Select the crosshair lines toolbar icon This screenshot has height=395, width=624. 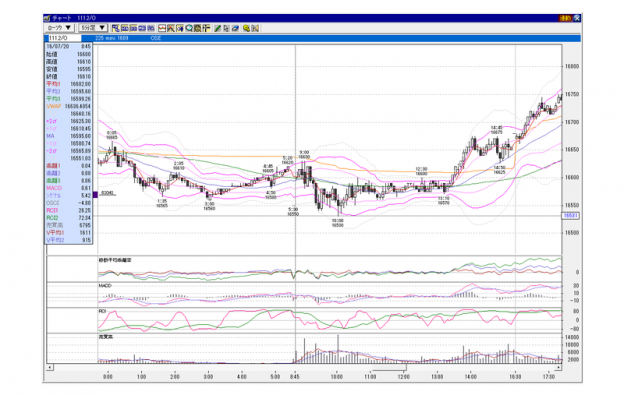[x=206, y=28]
